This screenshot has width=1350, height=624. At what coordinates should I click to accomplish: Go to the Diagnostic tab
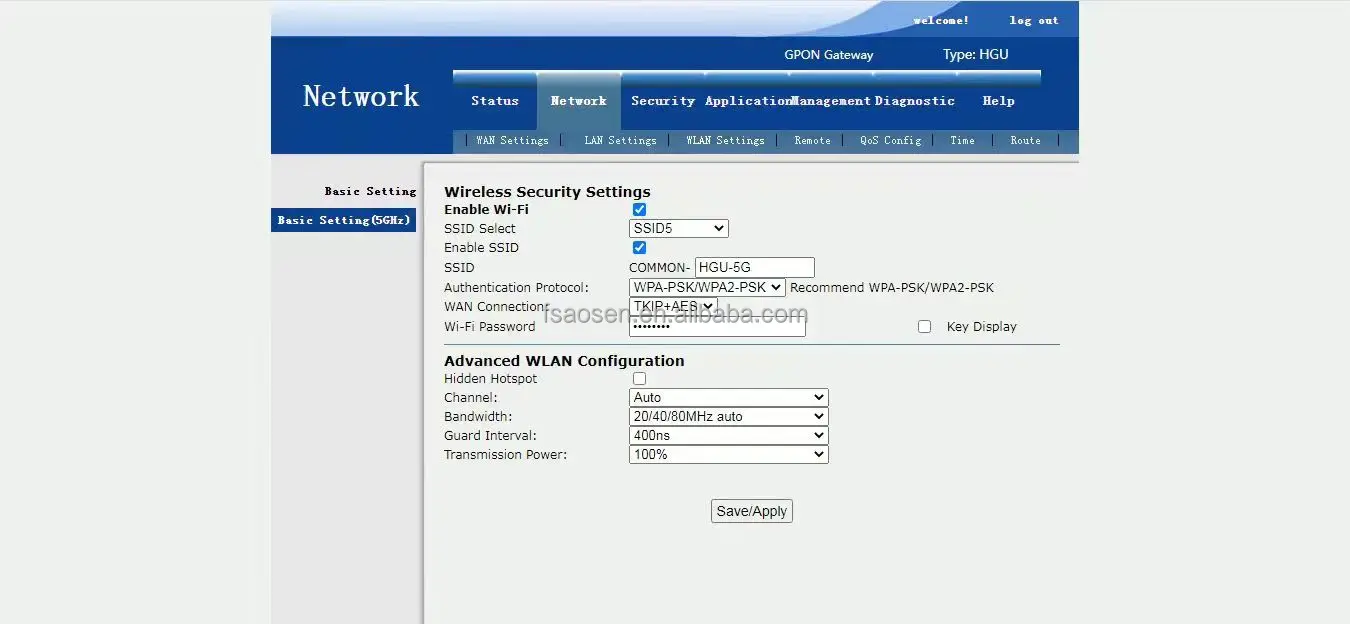click(914, 101)
